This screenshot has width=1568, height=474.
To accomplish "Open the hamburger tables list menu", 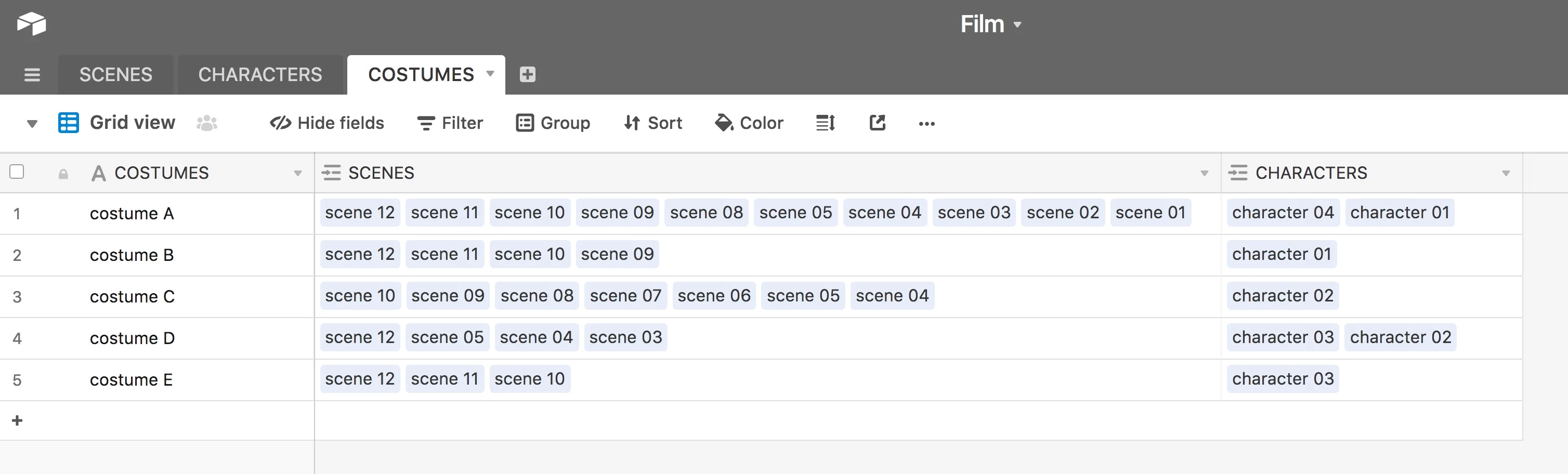I will 32,75.
